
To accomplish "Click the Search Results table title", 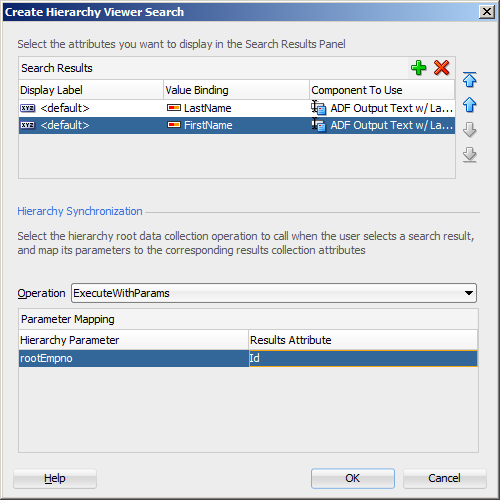I will 57,68.
